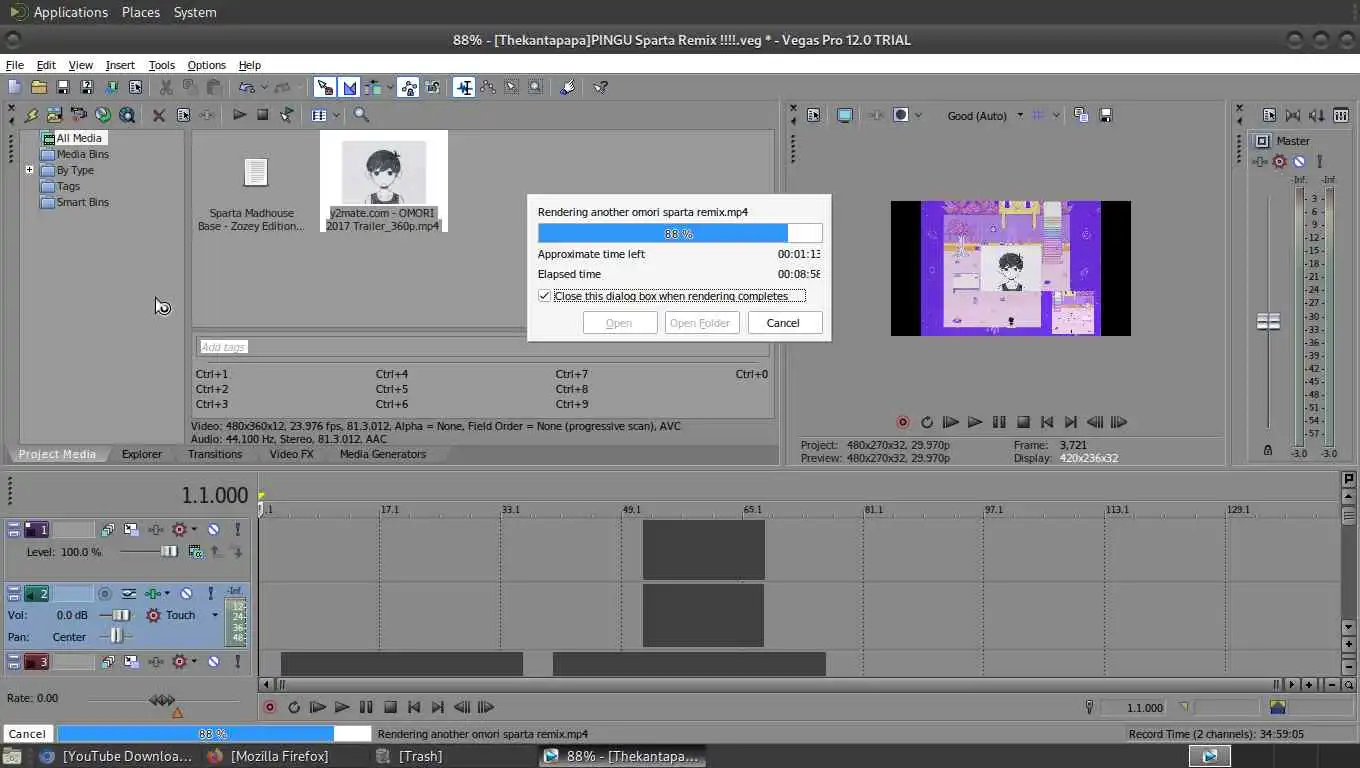Viewport: 1360px width, 768px height.
Task: Open the Applications menu in top panel
Action: point(70,12)
